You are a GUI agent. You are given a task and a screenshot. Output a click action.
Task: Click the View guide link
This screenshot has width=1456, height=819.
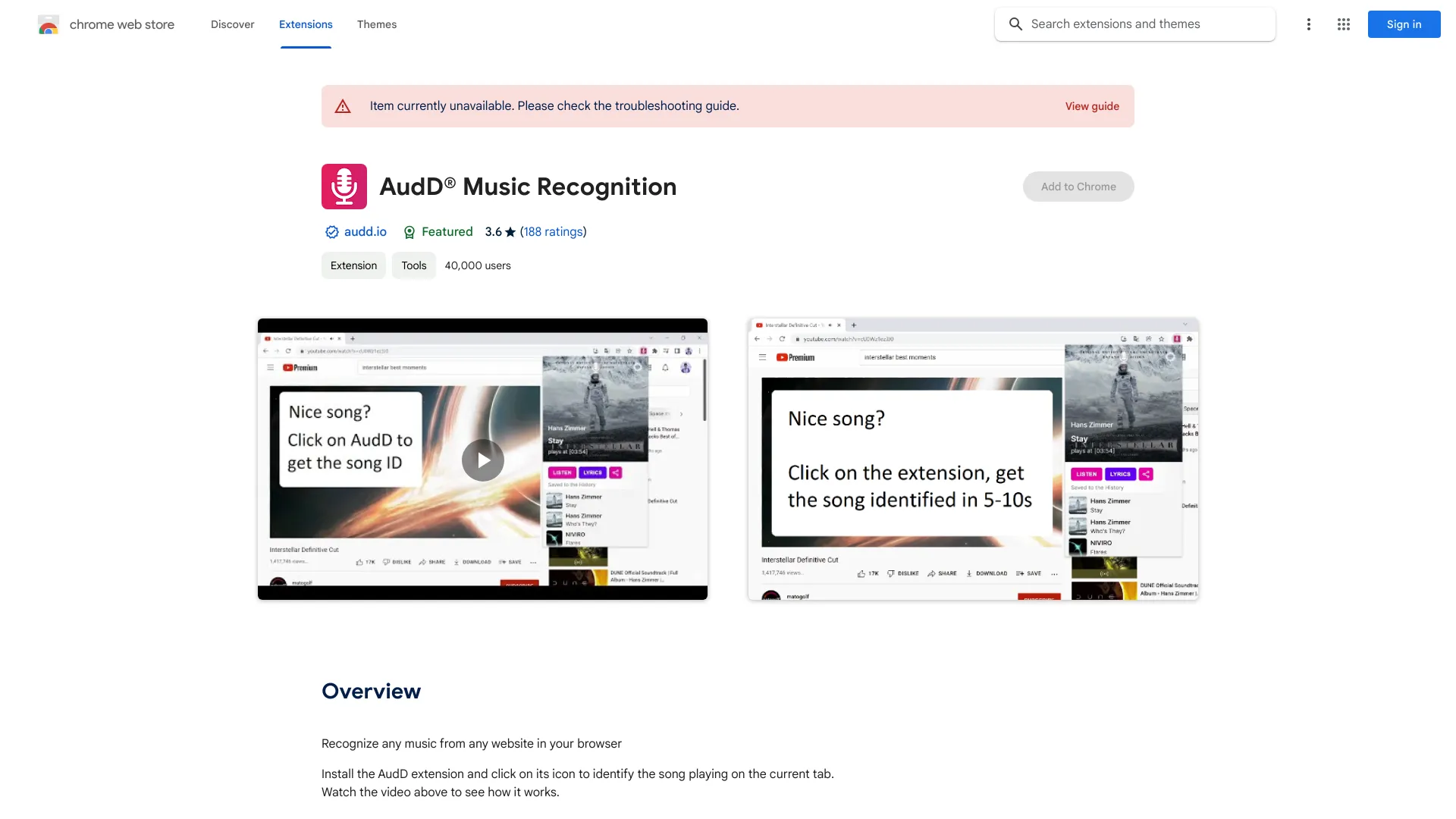coord(1092,106)
